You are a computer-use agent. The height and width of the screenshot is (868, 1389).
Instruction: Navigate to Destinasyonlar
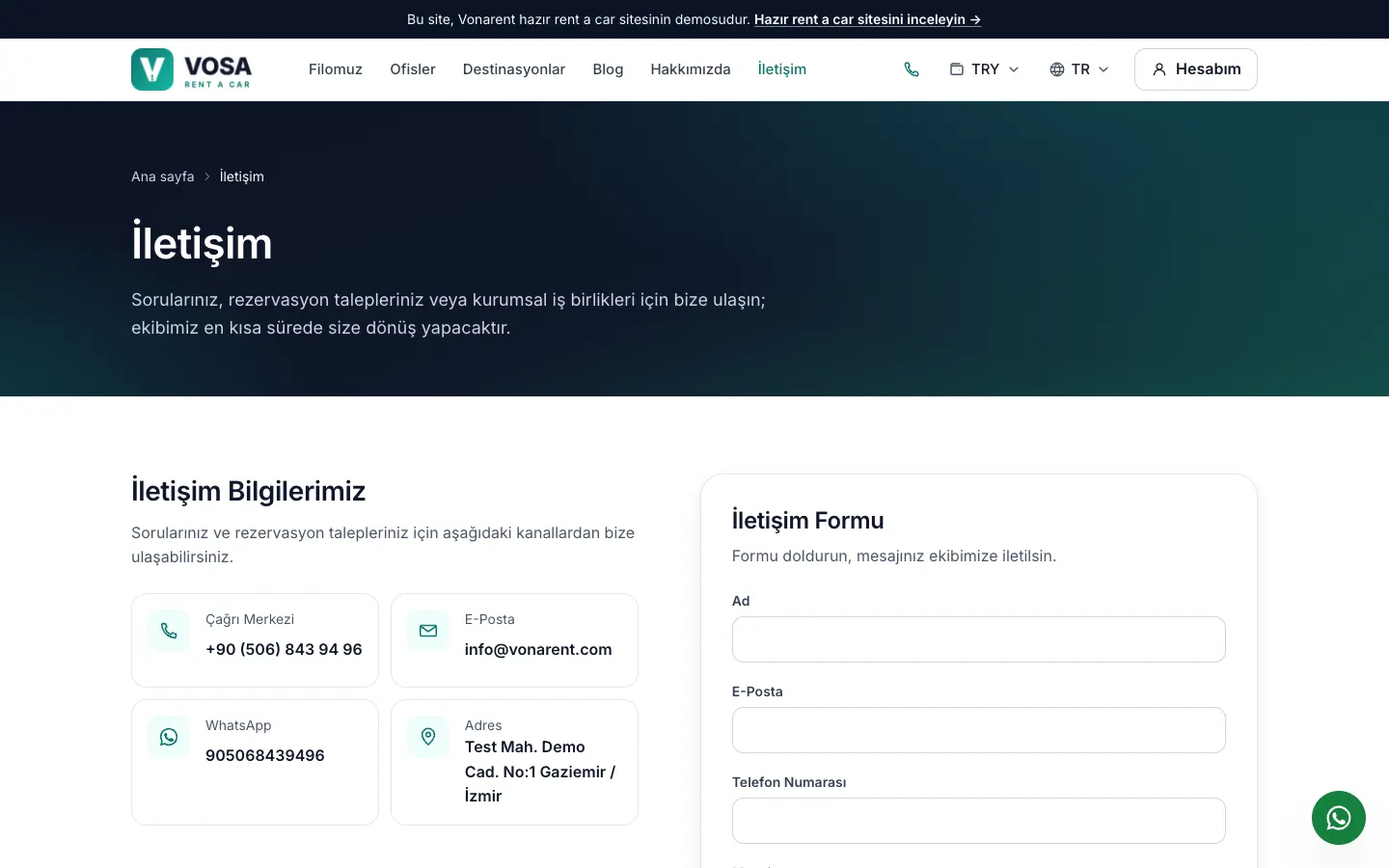pyautogui.click(x=514, y=69)
